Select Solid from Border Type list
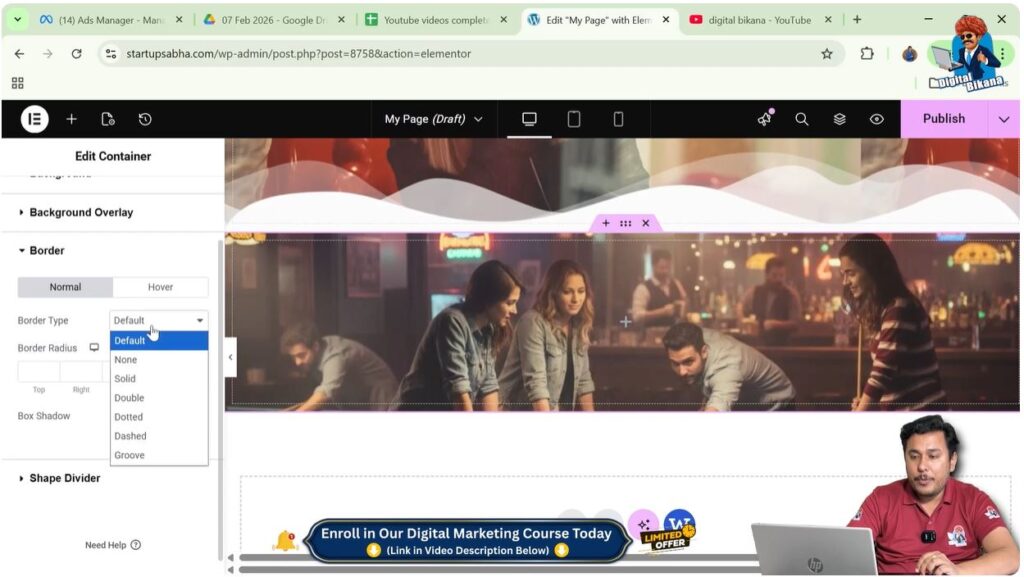 125,379
